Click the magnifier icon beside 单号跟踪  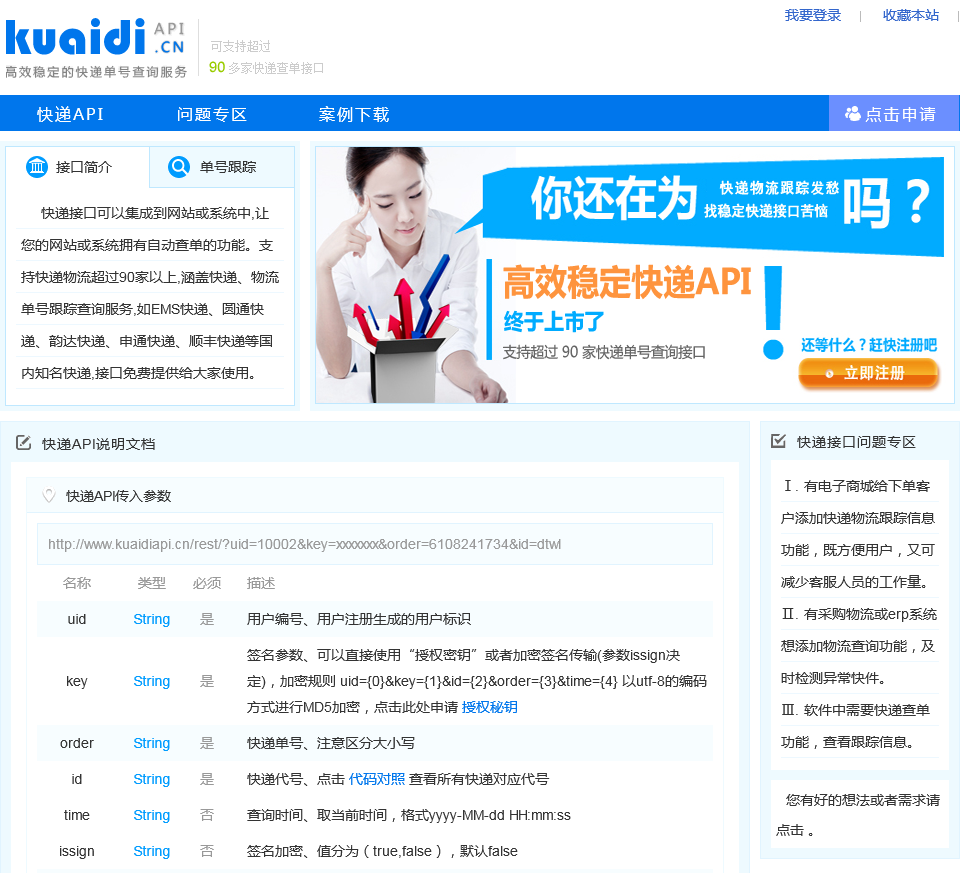(x=179, y=167)
